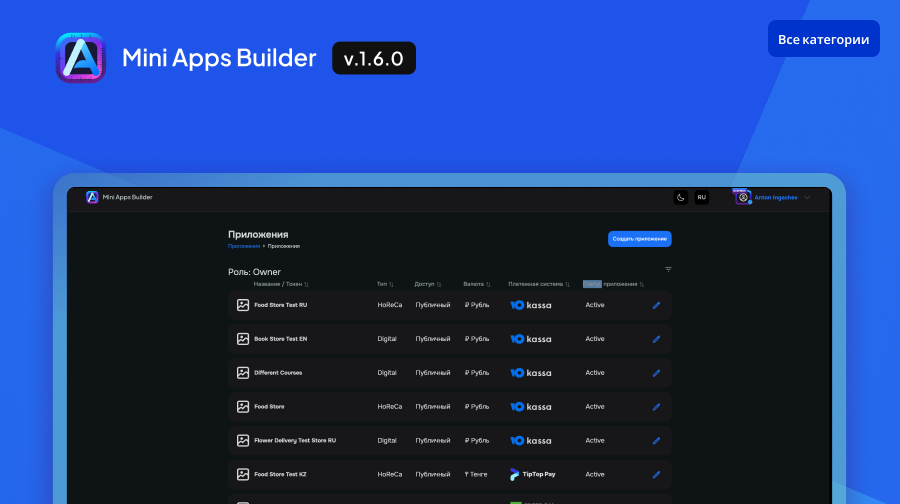The height and width of the screenshot is (504, 900).
Task: Edit Flower Delivery Test Store RU pencil icon
Action: click(656, 441)
